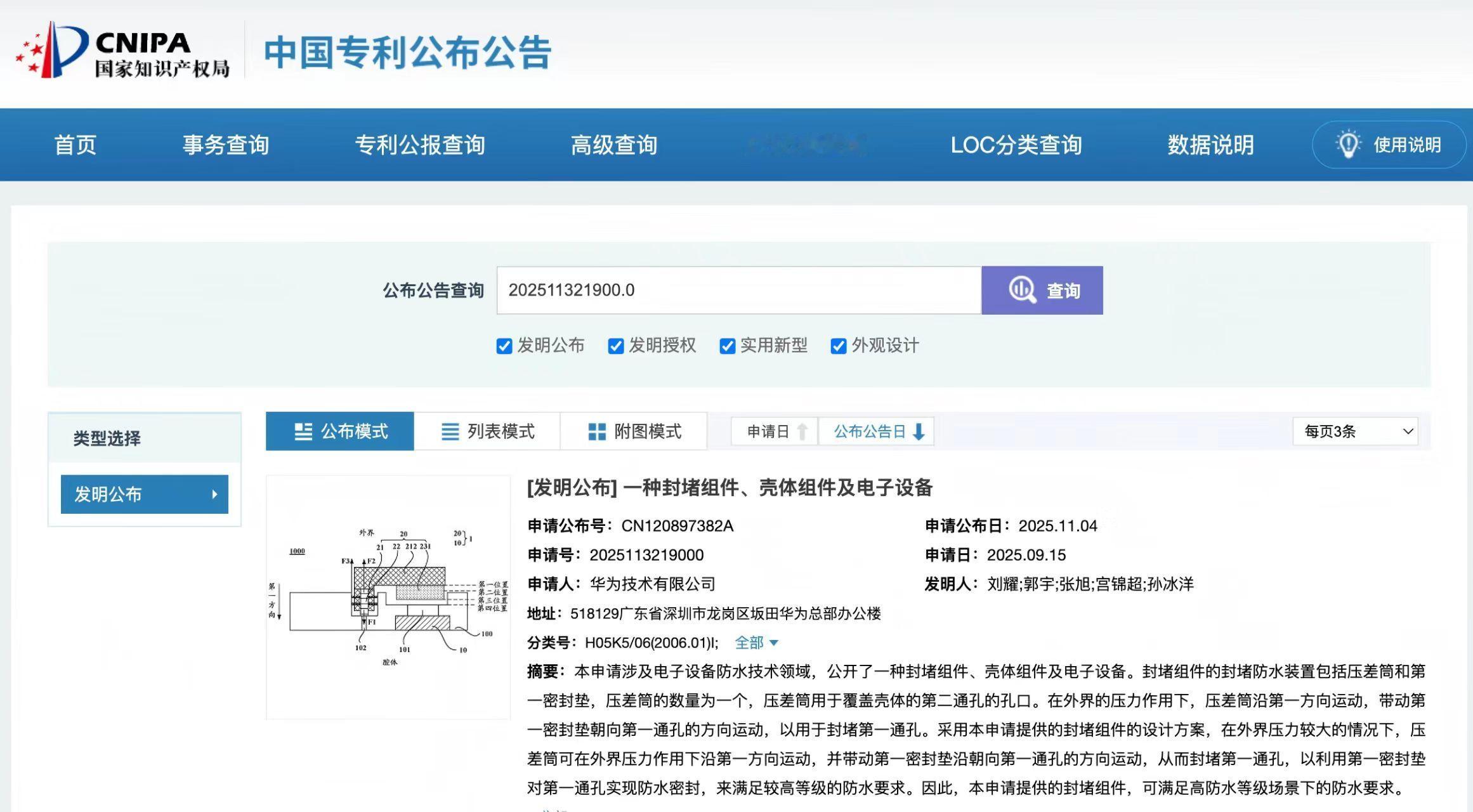
Task: Uncheck the 发明公布 checkbox
Action: [504, 346]
